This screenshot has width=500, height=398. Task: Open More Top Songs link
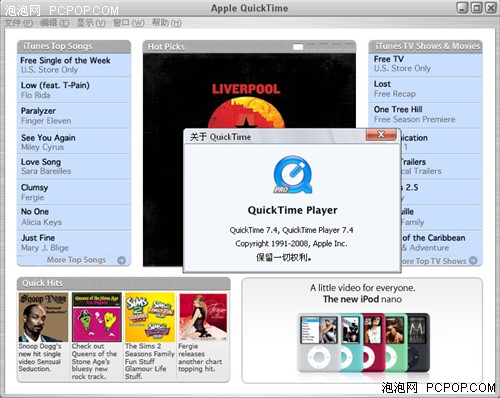tap(76, 260)
